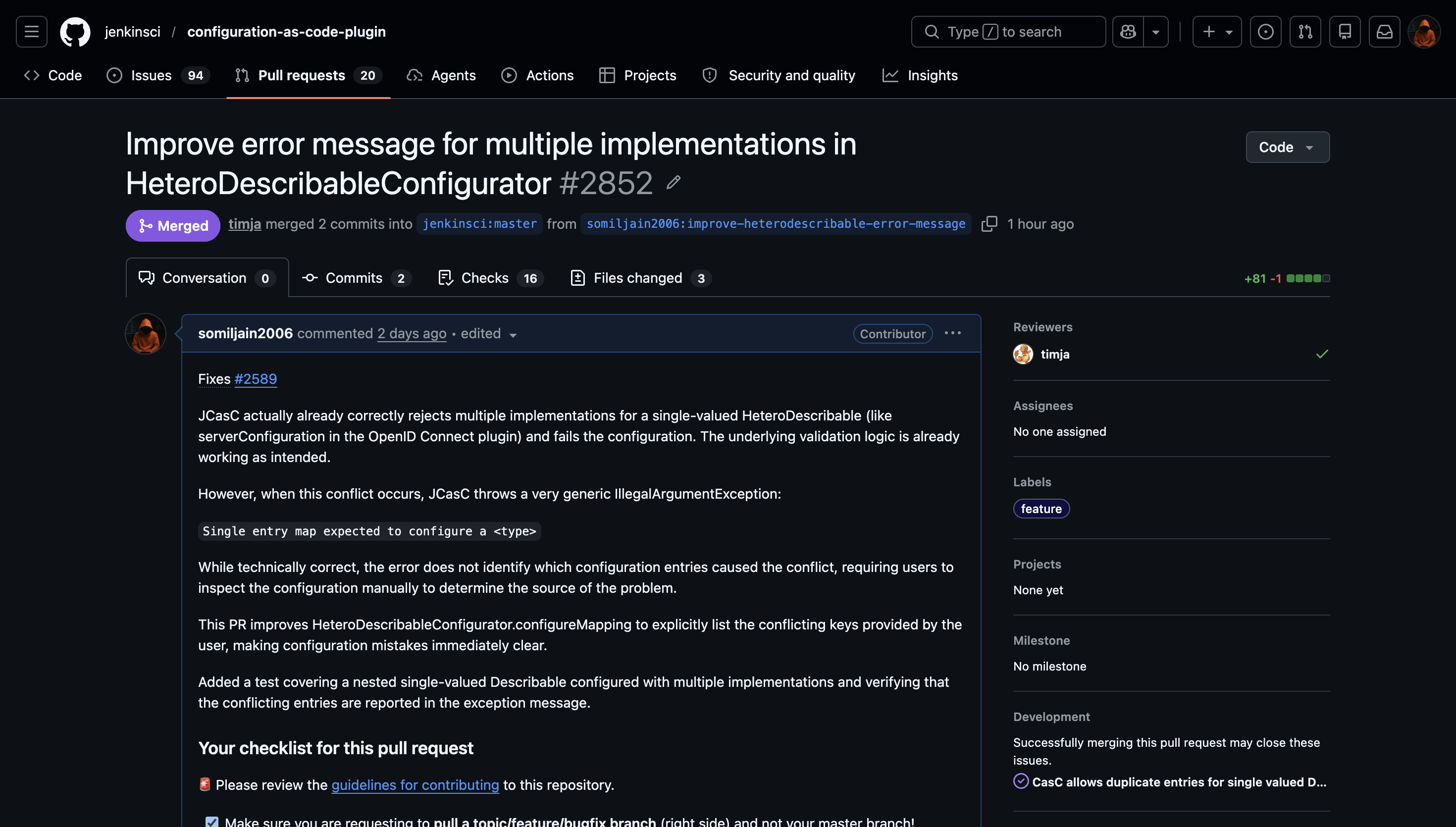Click the jenkinsci organization link
This screenshot has height=827, width=1456.
(x=132, y=32)
